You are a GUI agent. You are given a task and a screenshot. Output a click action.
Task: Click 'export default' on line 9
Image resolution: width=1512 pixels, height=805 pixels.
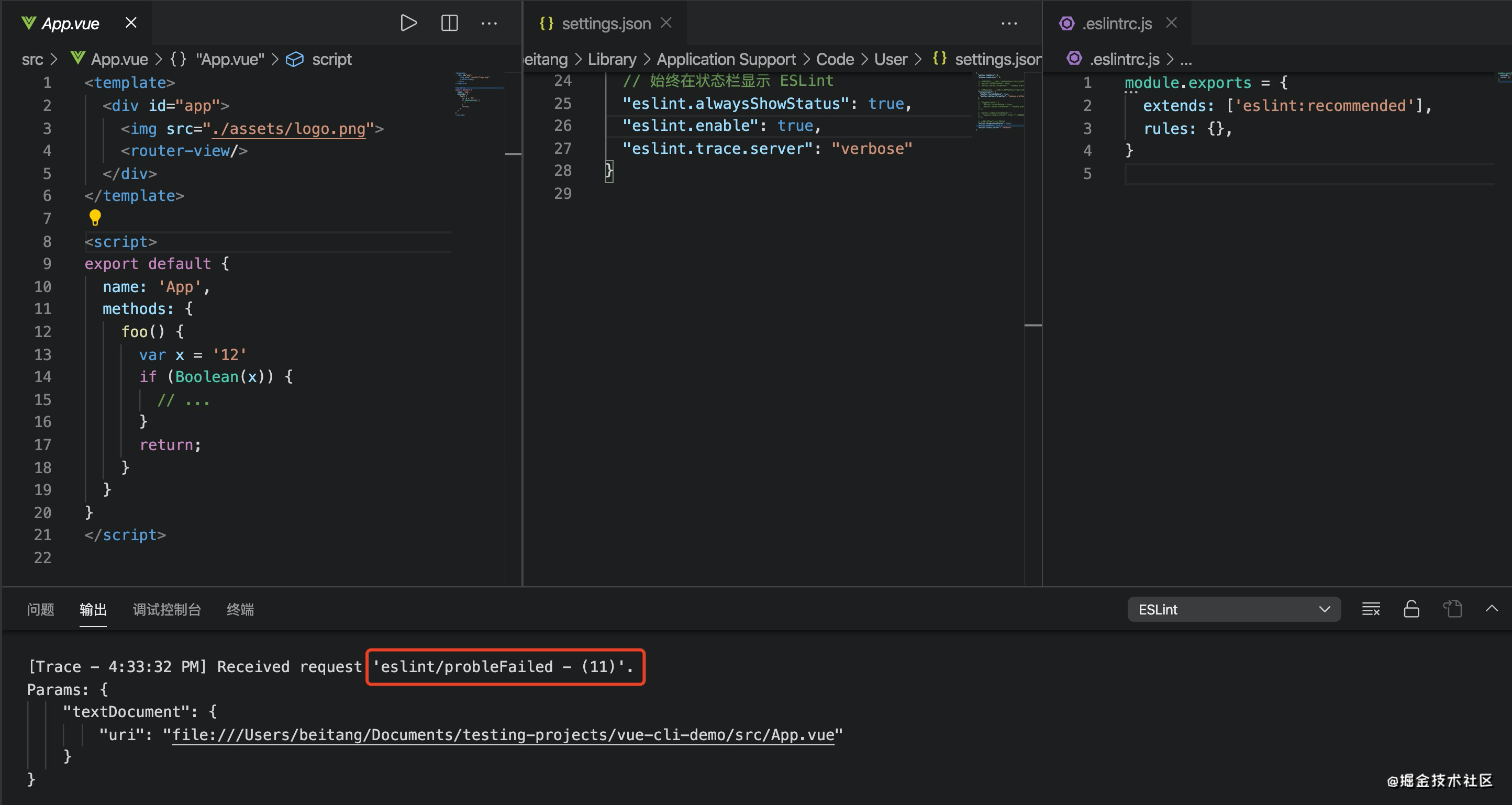(147, 263)
